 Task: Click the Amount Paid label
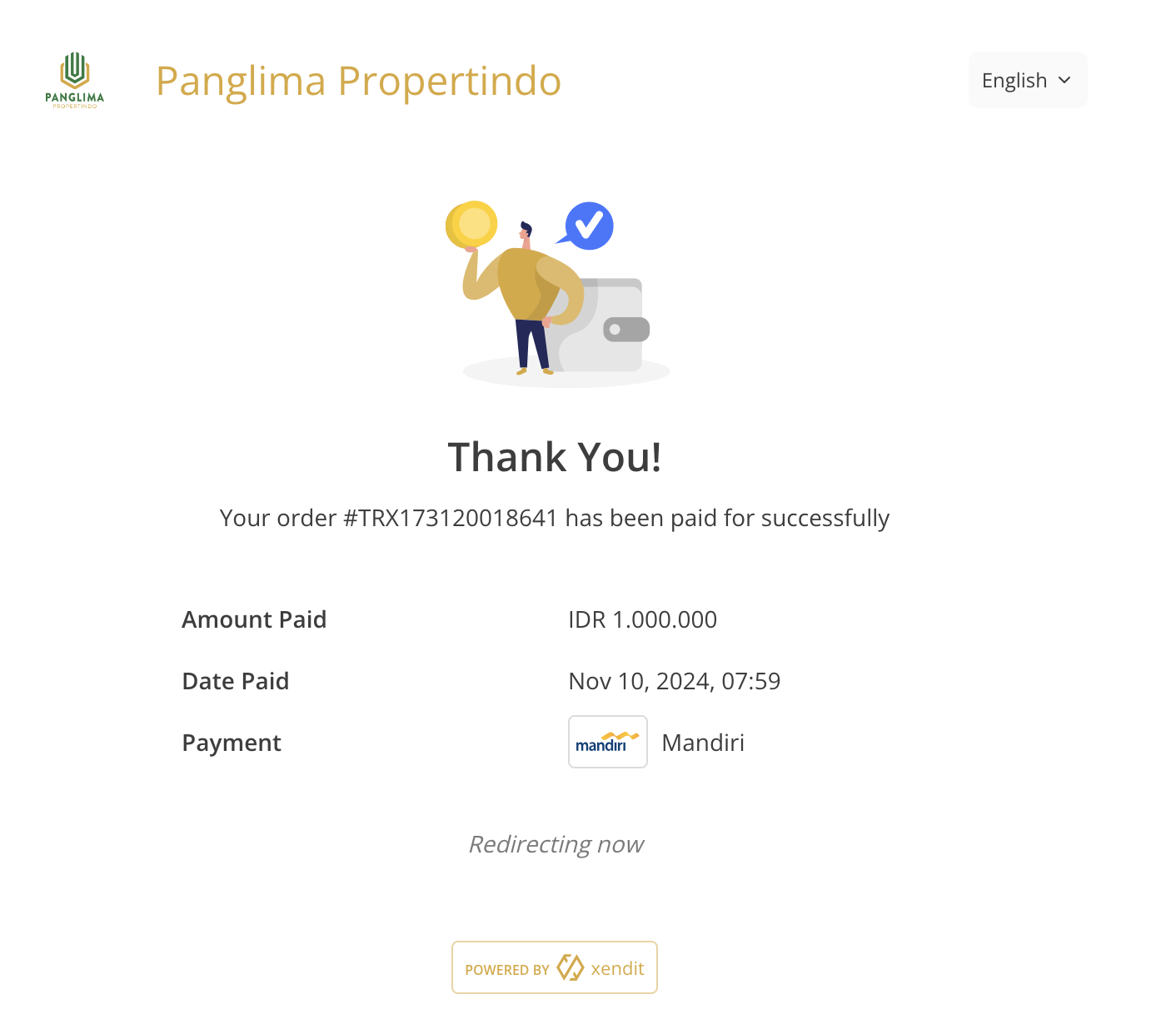point(254,619)
